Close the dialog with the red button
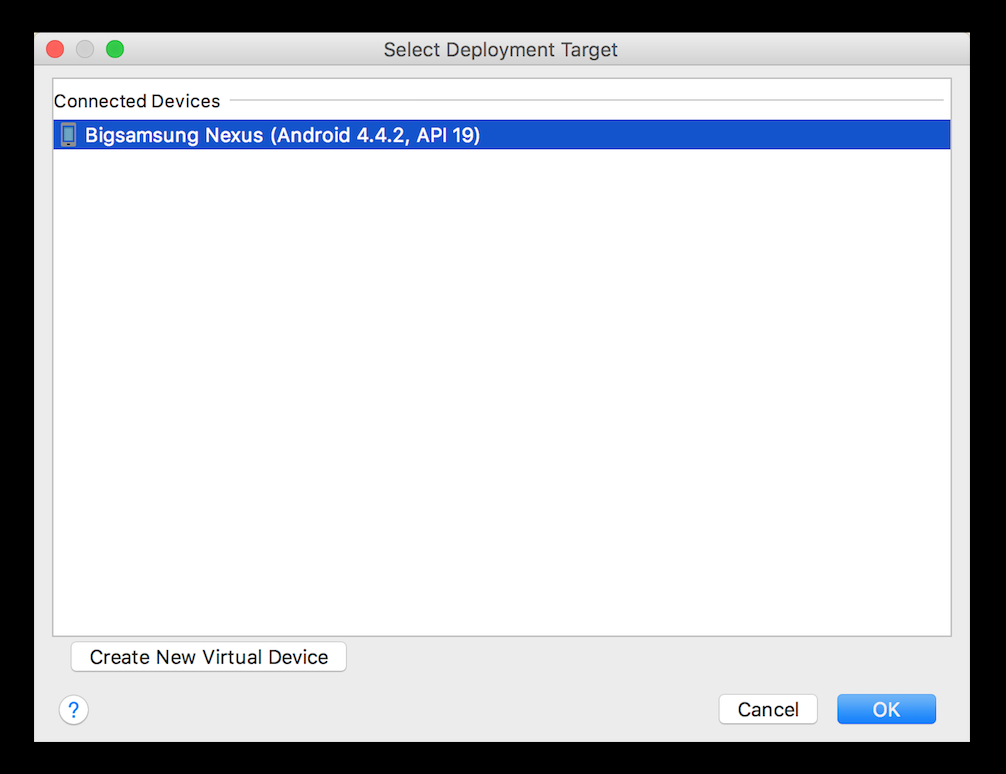Image resolution: width=1006 pixels, height=774 pixels. pos(55,49)
